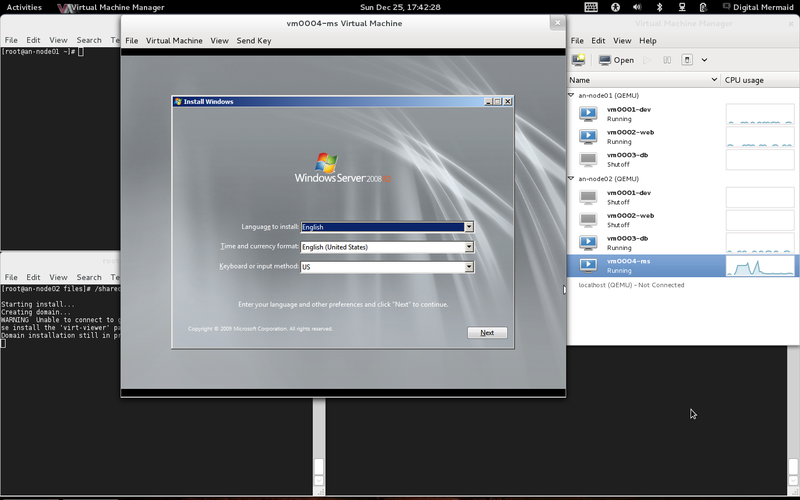Click an-node01 vm0003-db shutoff monitor icon
800x500 pixels.
(x=588, y=159)
